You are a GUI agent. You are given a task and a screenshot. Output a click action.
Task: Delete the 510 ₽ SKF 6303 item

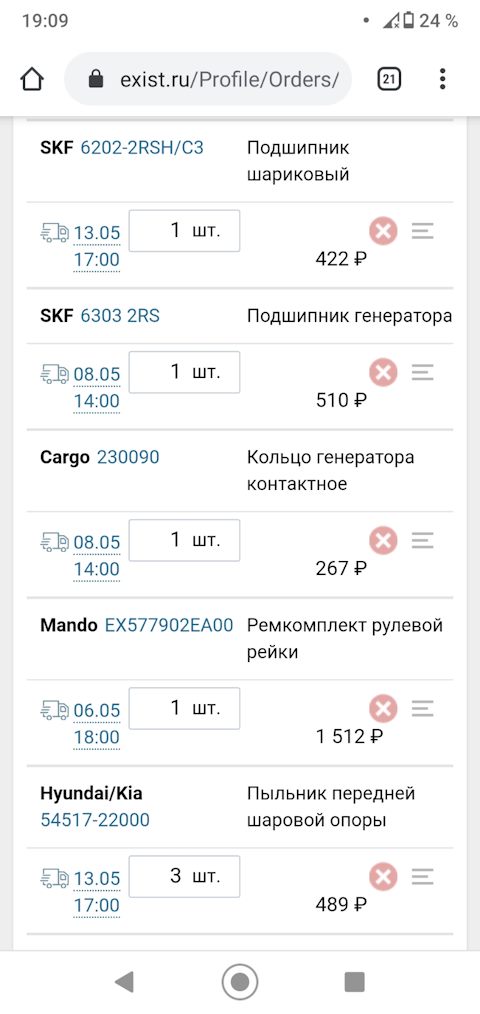pos(384,372)
